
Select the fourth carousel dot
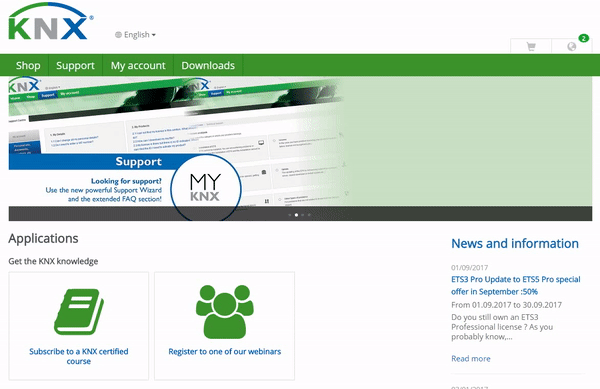pyautogui.click(x=309, y=215)
